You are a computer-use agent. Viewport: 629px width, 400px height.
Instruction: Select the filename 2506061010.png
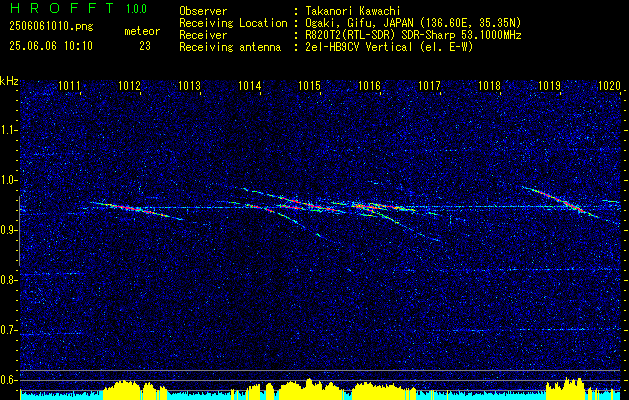(51, 27)
